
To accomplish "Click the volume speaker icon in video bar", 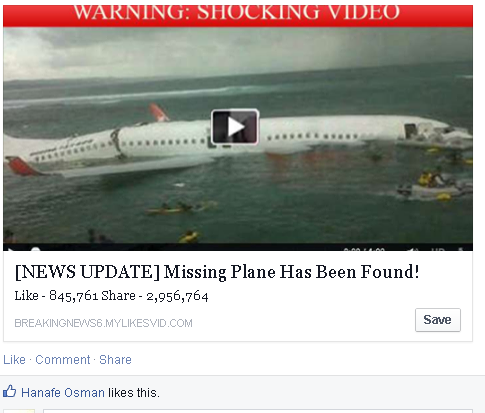I will [x=413, y=249].
